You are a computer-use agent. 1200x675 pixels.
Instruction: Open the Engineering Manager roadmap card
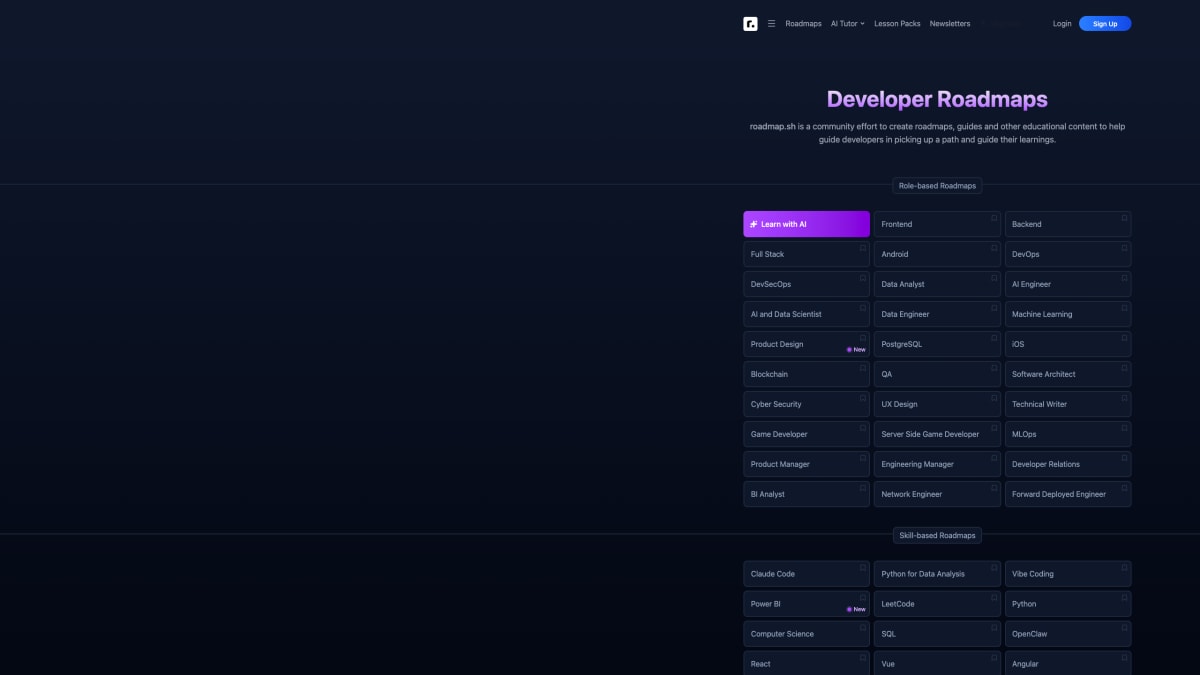937,464
